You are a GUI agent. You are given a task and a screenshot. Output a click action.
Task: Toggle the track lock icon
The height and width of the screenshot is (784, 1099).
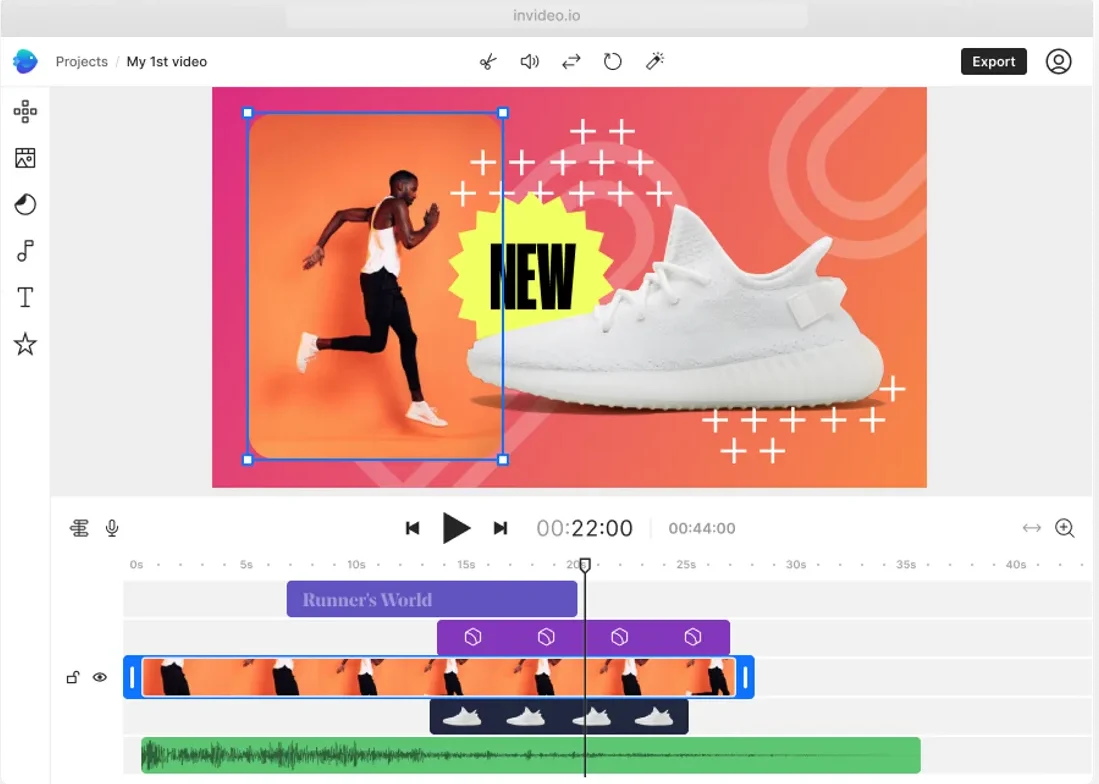73,677
